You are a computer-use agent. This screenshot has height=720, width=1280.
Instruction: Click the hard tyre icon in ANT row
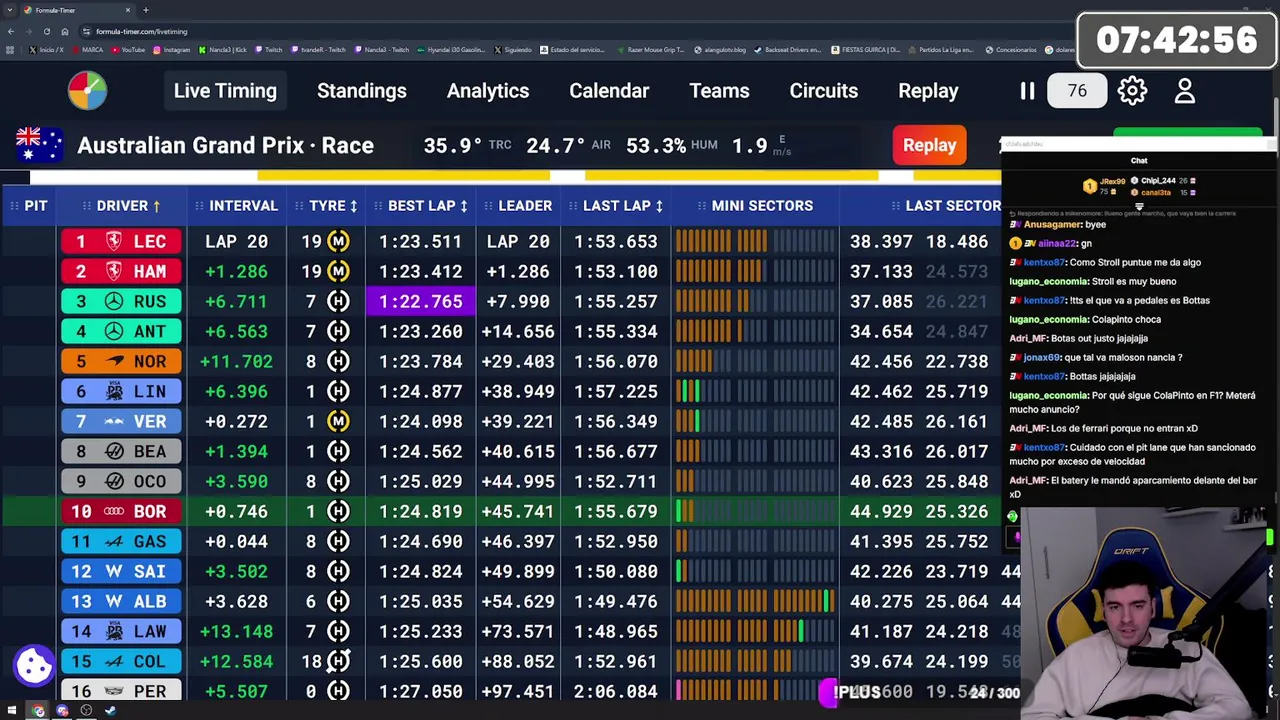[339, 331]
